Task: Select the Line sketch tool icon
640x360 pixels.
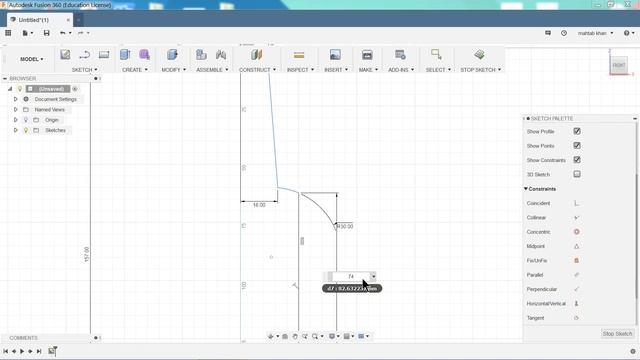Action: point(84,55)
